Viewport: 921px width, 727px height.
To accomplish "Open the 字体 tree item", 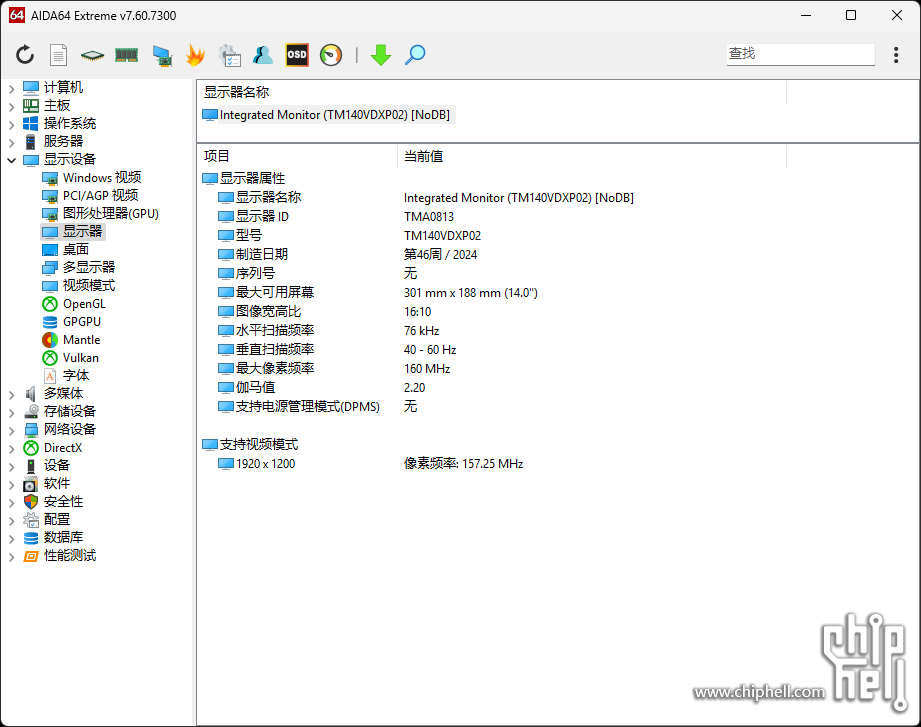I will 66,375.
